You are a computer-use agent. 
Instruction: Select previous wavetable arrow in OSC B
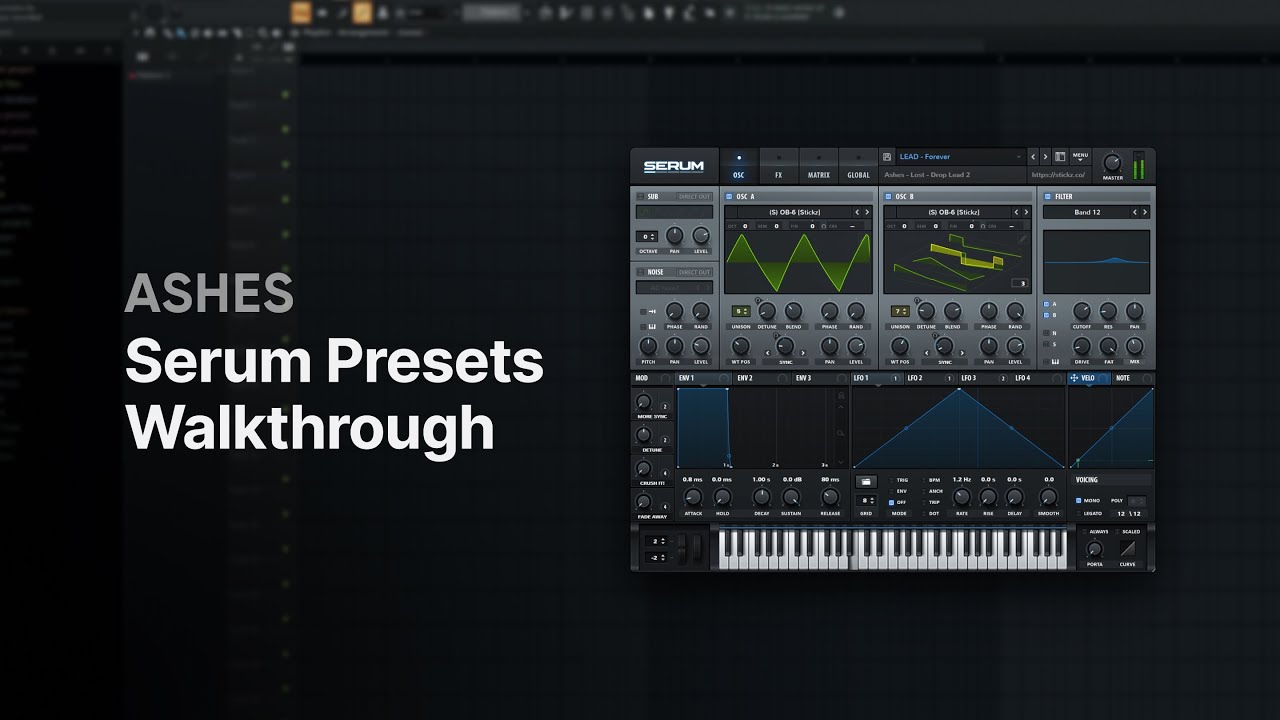[1016, 212]
